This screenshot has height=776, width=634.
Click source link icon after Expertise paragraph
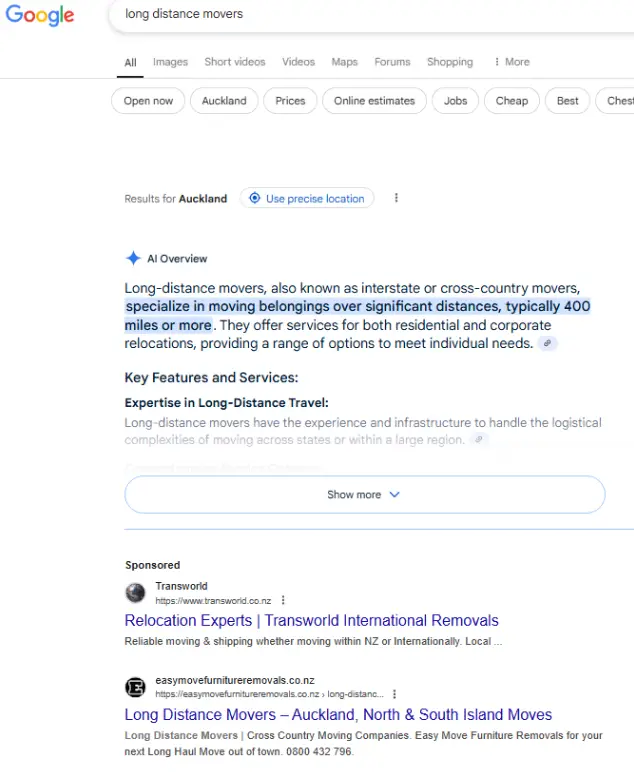click(479, 439)
